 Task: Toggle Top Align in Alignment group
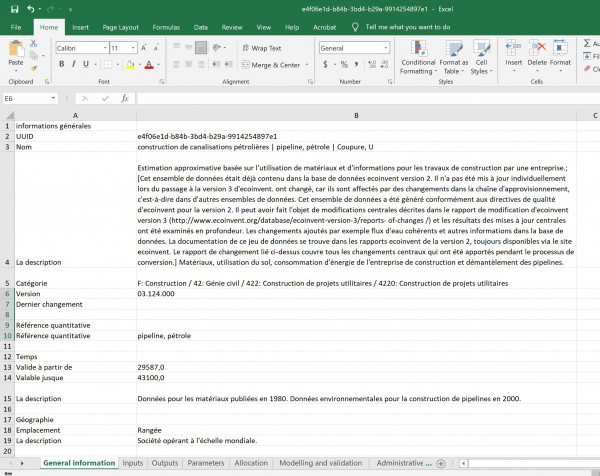[x=176, y=47]
